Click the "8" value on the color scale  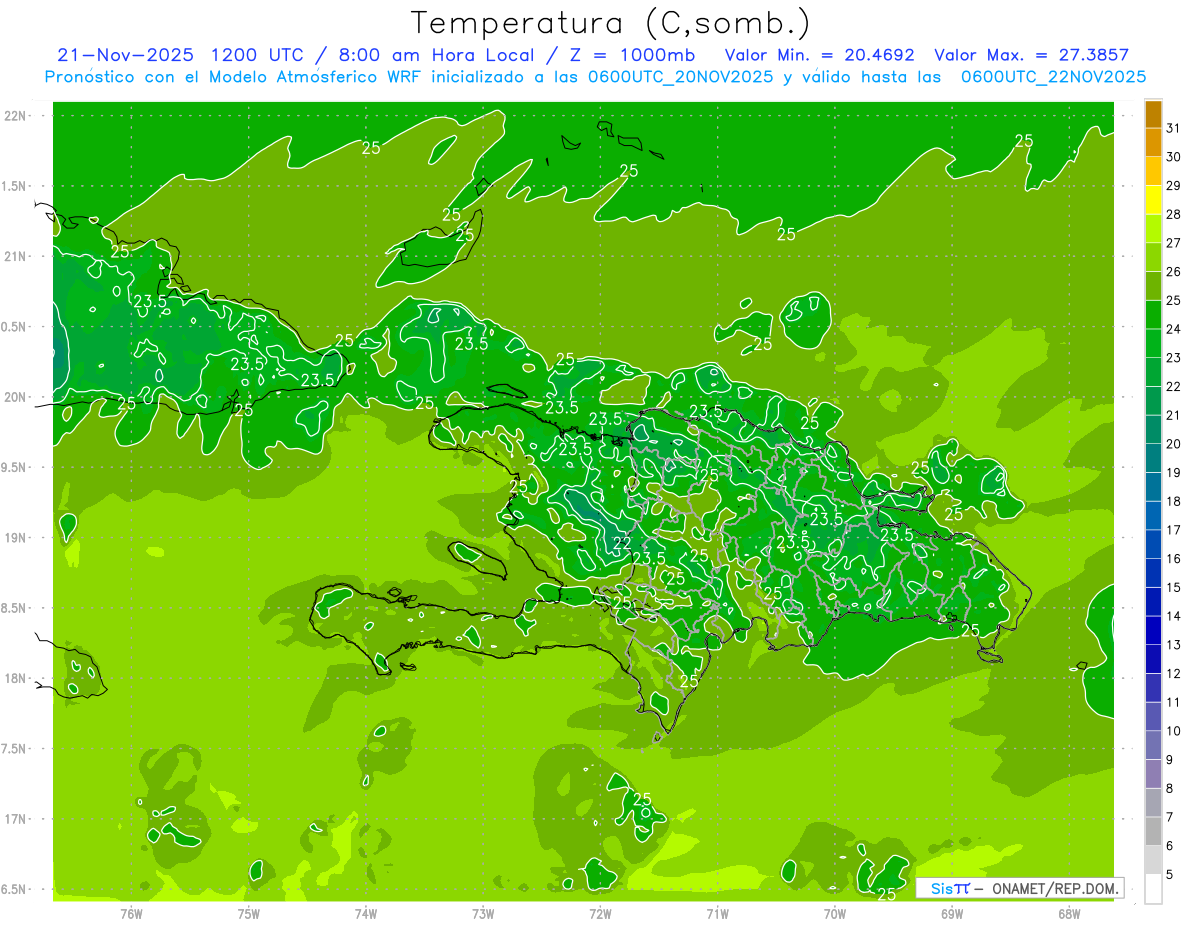point(1170,789)
